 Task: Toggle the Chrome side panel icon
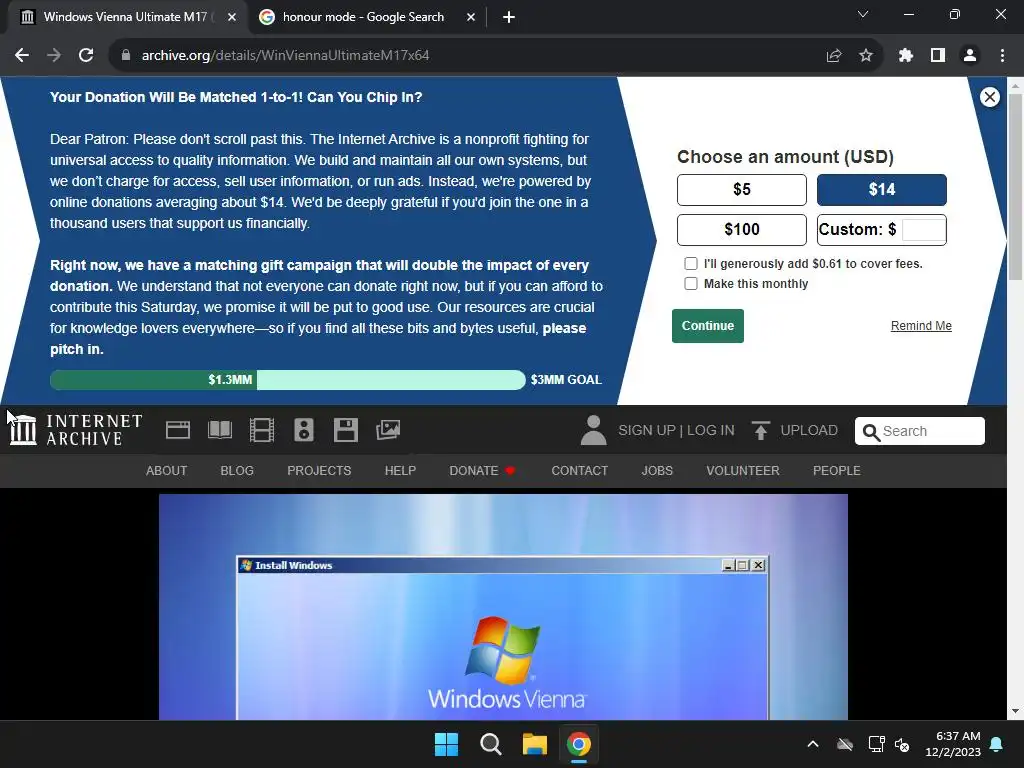[x=938, y=56]
